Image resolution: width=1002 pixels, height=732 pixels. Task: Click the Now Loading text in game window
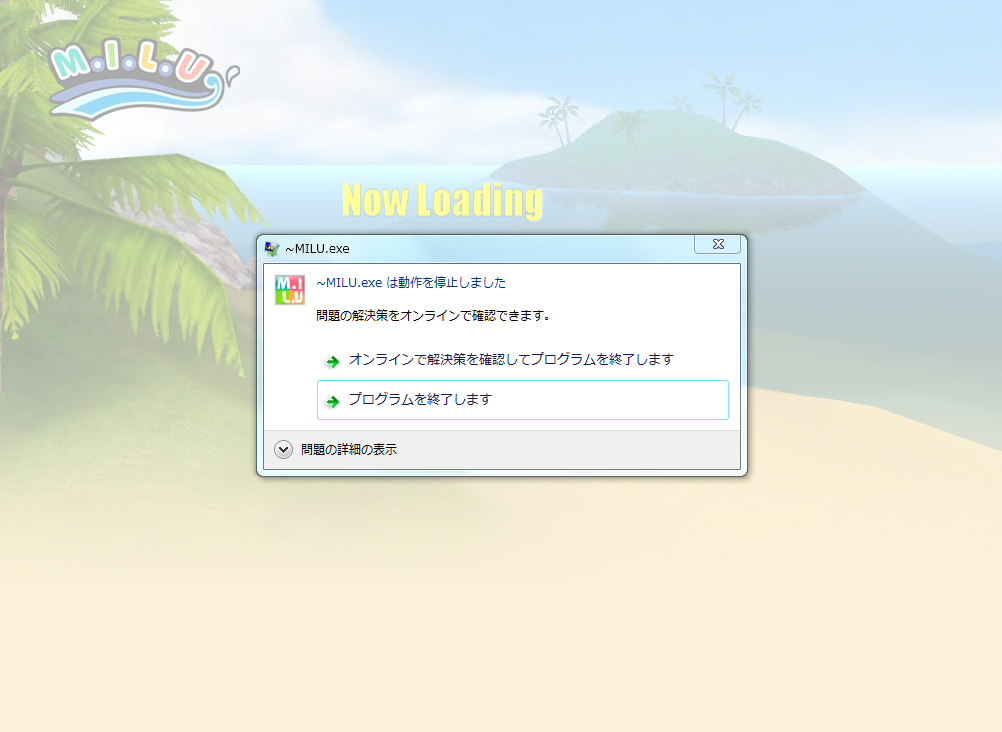pyautogui.click(x=442, y=201)
